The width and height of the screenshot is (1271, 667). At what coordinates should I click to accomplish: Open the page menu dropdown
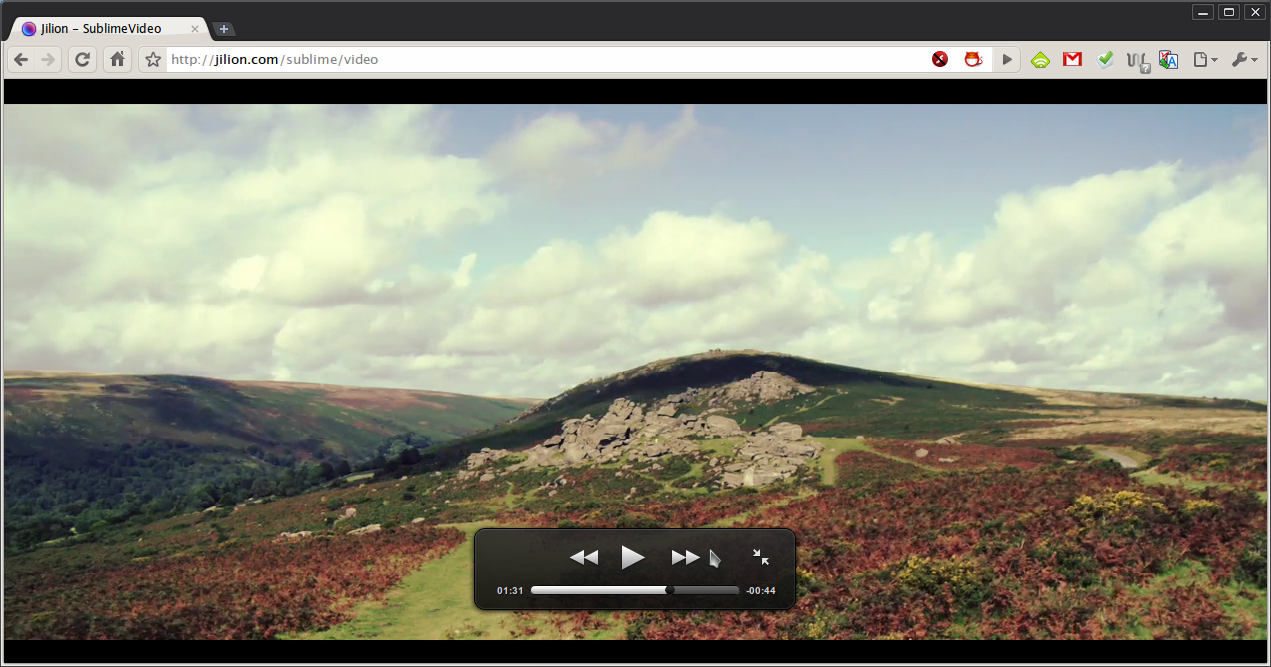[1205, 60]
